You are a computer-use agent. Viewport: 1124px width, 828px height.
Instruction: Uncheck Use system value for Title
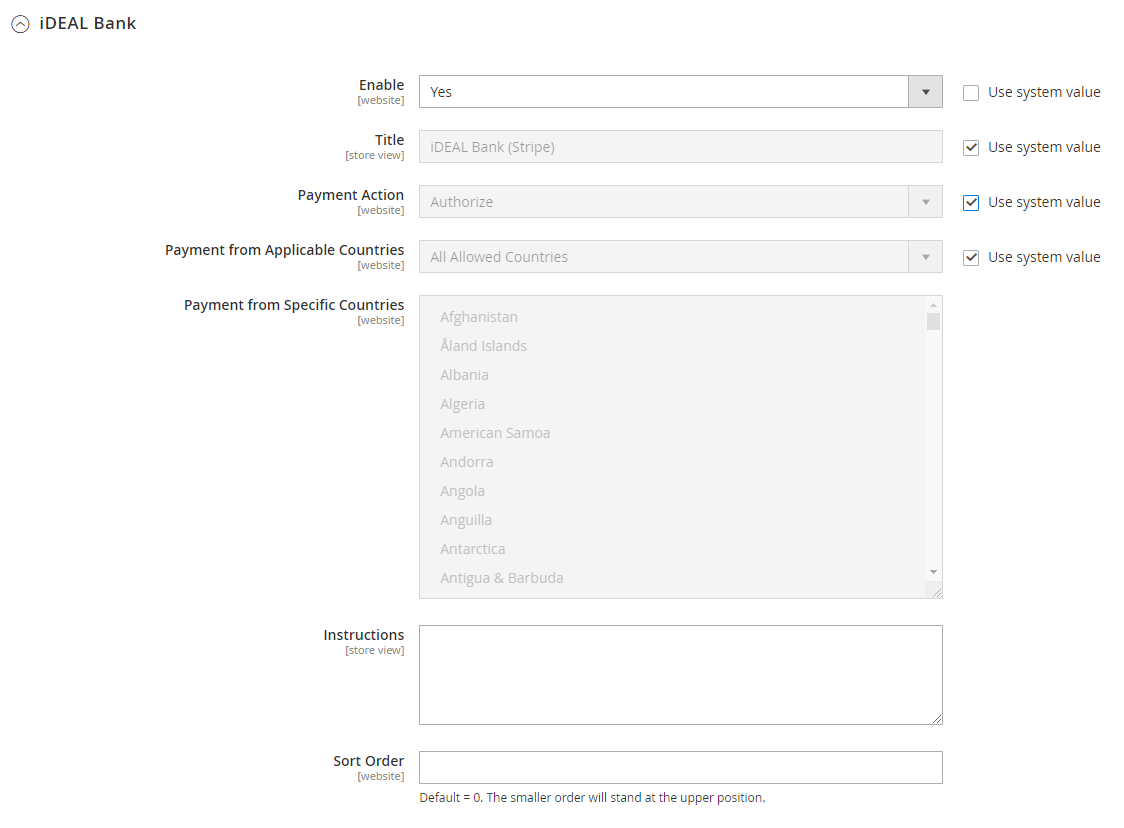971,148
